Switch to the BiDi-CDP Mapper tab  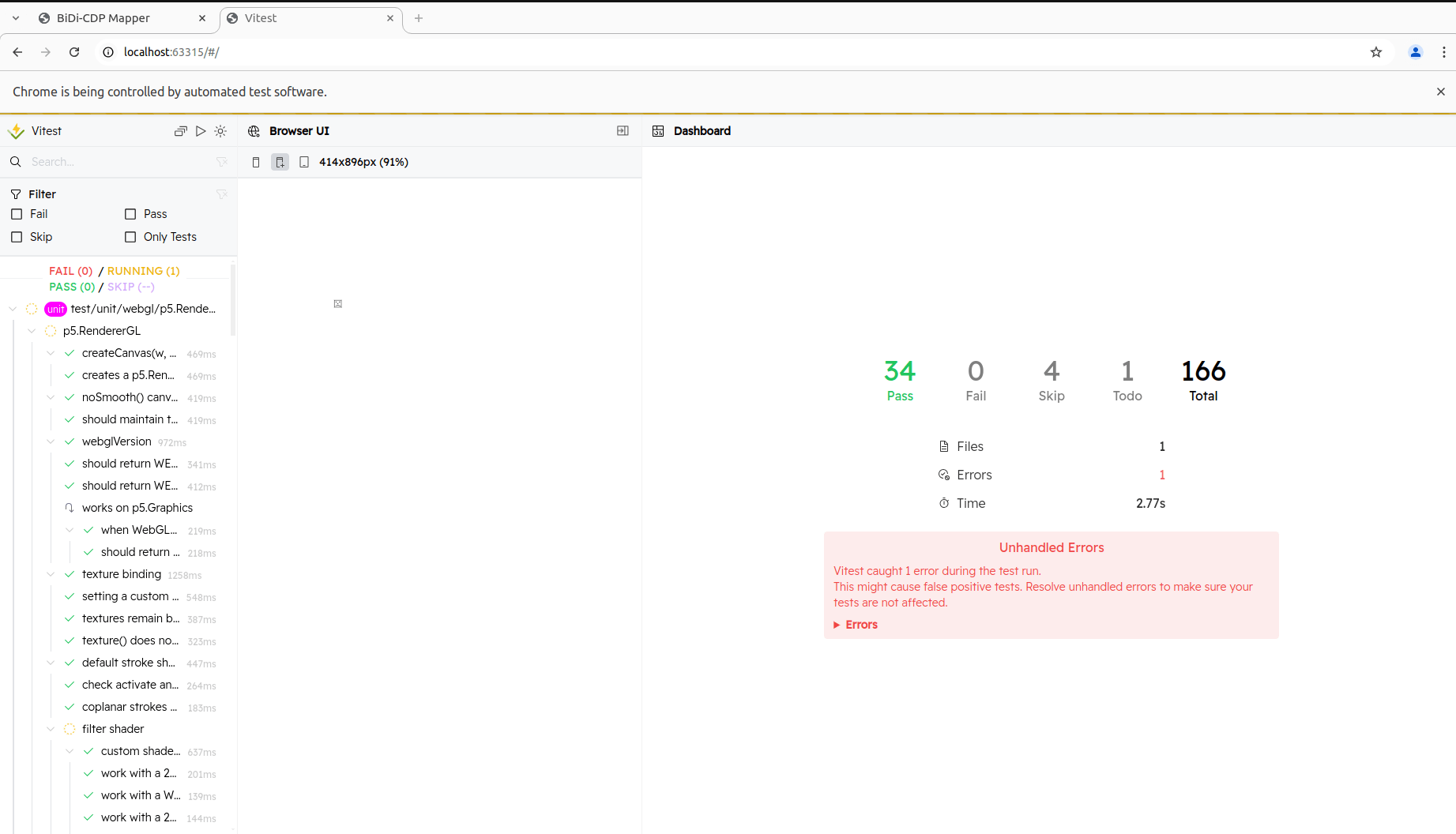tap(122, 18)
